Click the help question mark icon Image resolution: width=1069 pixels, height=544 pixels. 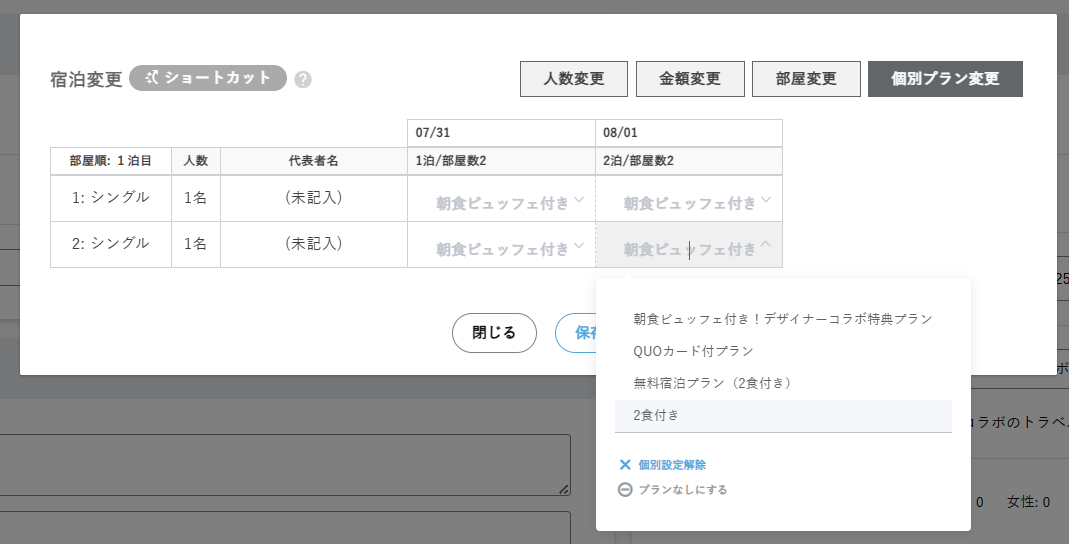(303, 80)
